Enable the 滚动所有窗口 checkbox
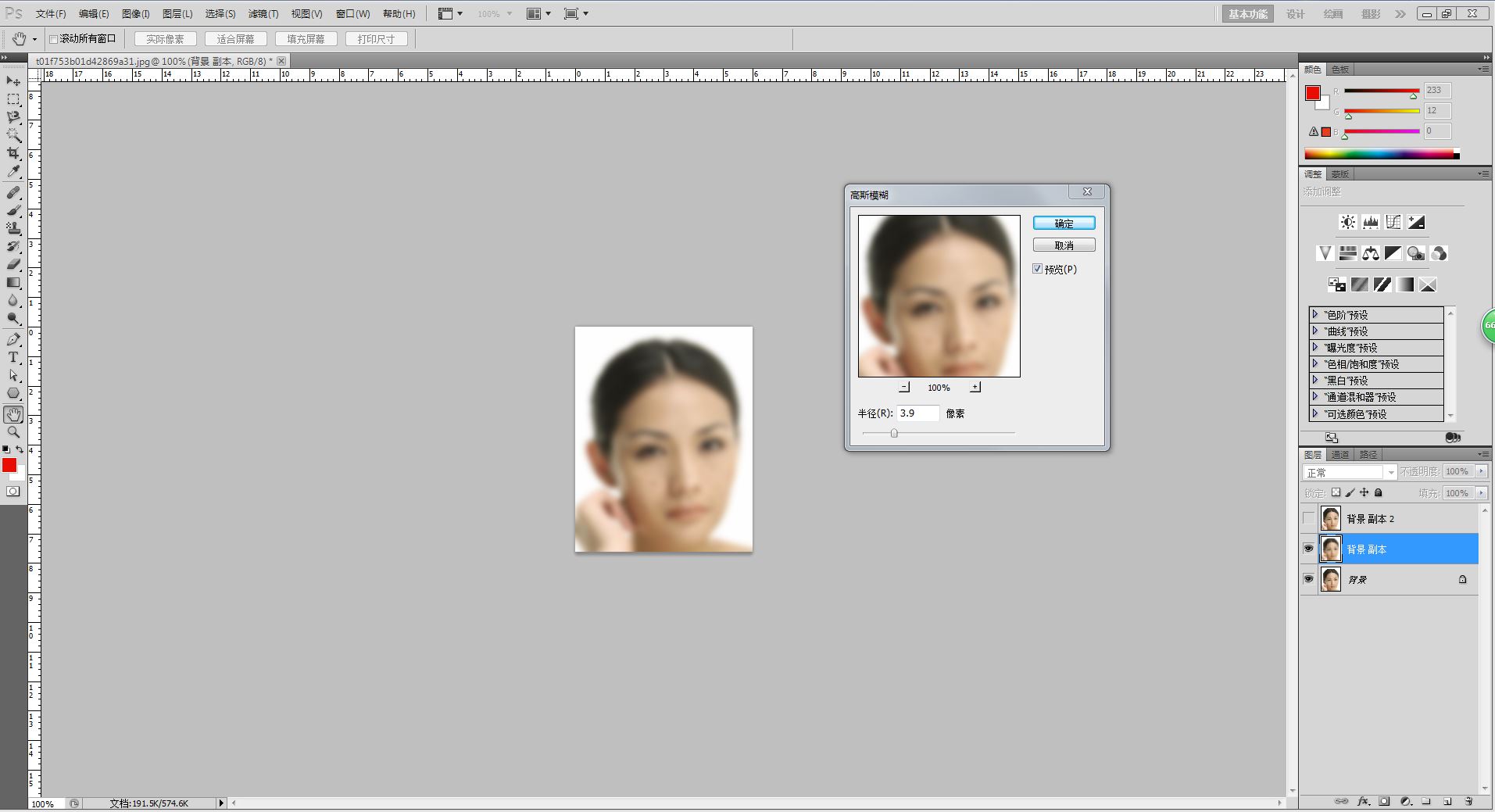1495x812 pixels. [x=54, y=39]
